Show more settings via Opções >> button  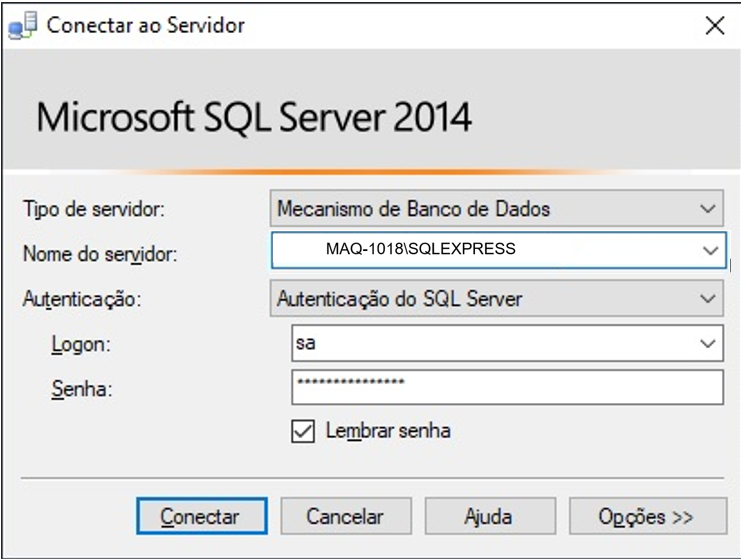pos(647,517)
